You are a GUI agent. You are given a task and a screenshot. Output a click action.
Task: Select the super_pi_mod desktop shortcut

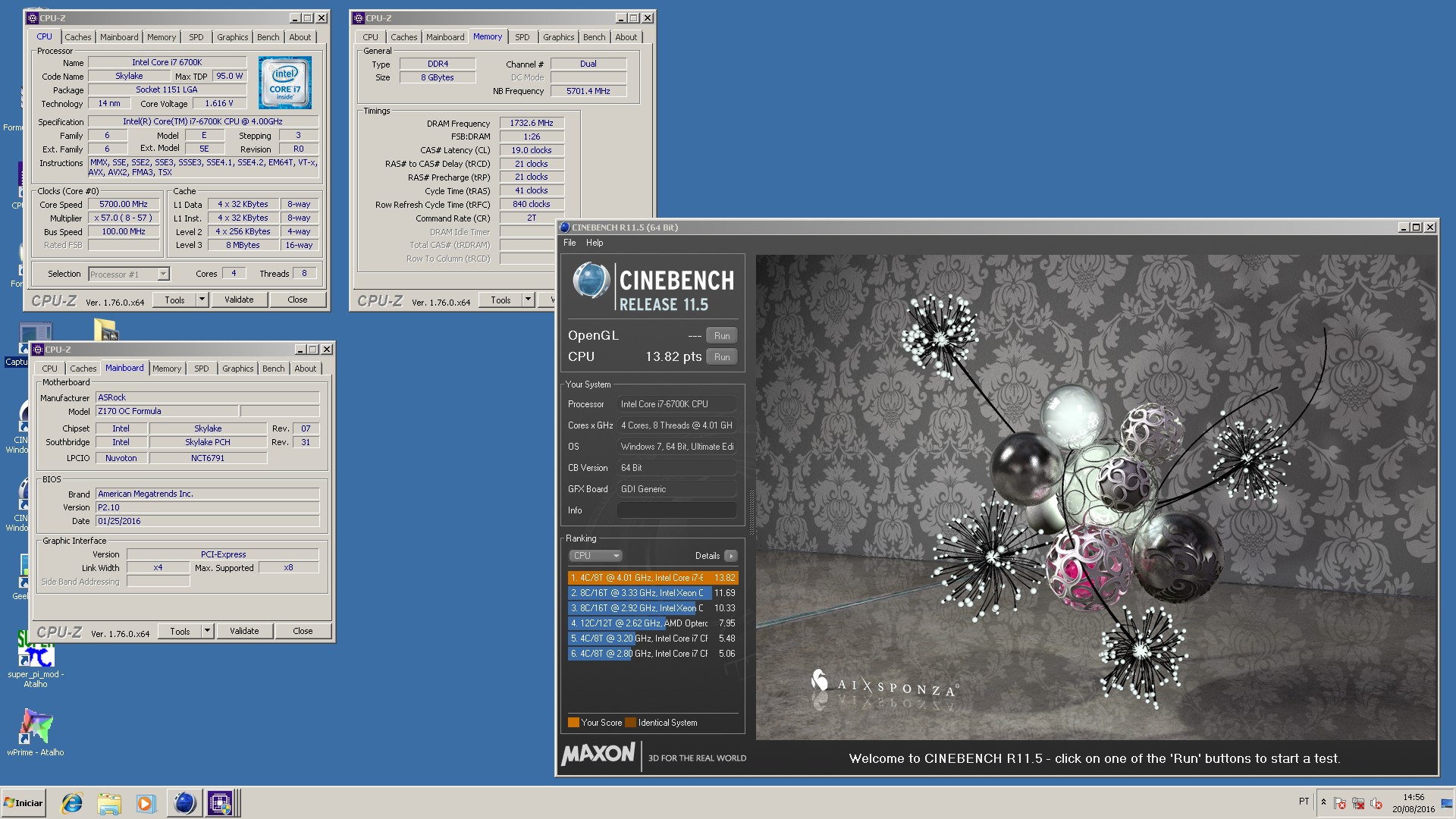(x=36, y=659)
